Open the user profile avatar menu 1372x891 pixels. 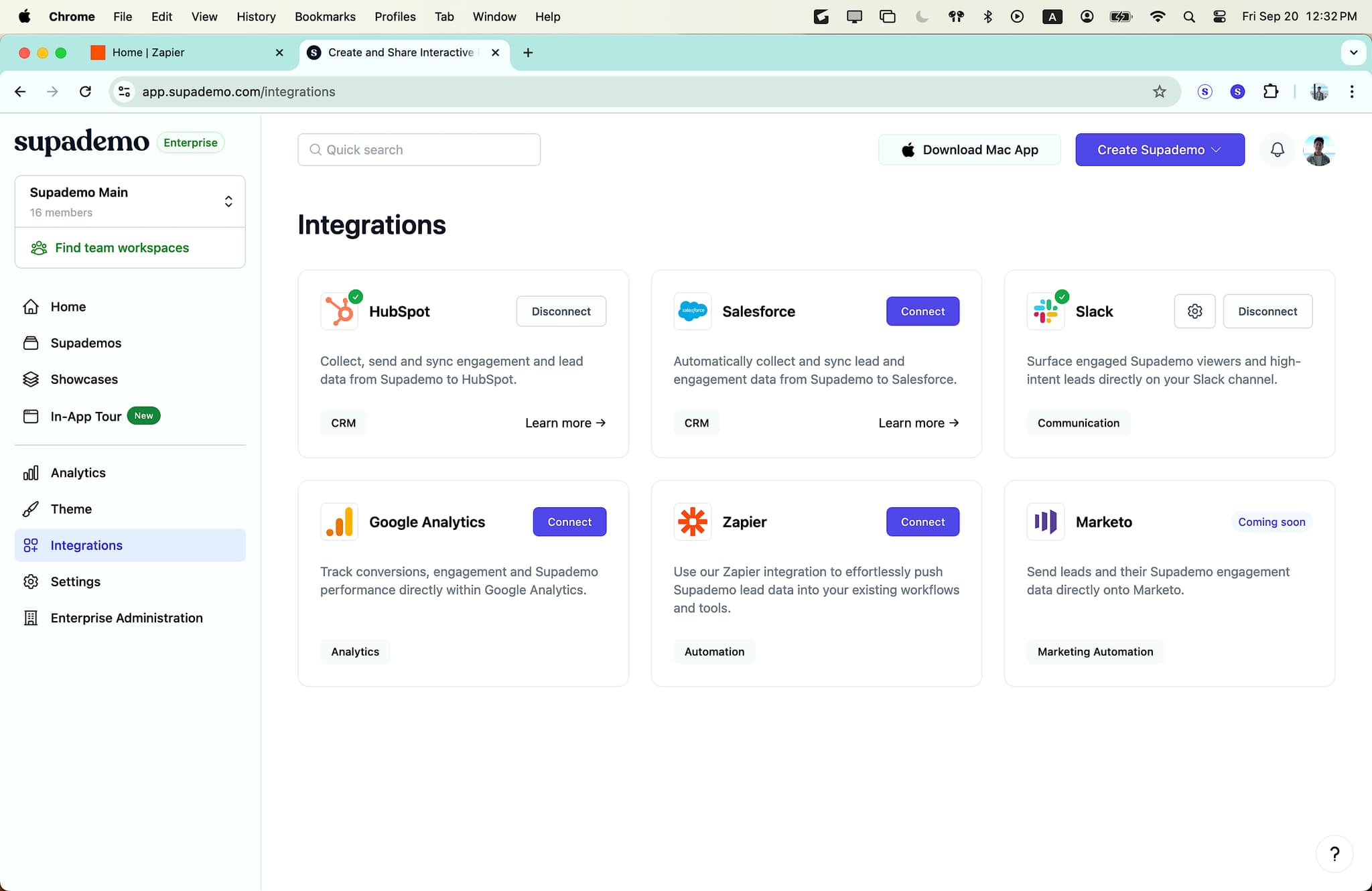coord(1319,149)
